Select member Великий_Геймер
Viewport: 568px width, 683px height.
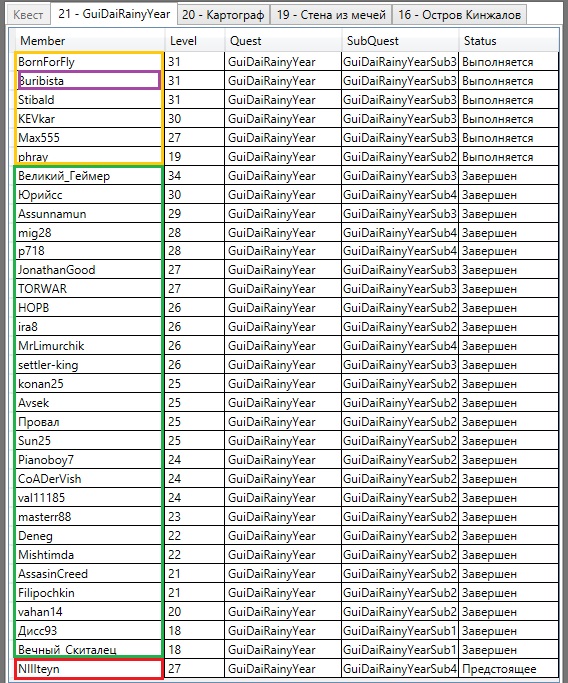click(89, 176)
